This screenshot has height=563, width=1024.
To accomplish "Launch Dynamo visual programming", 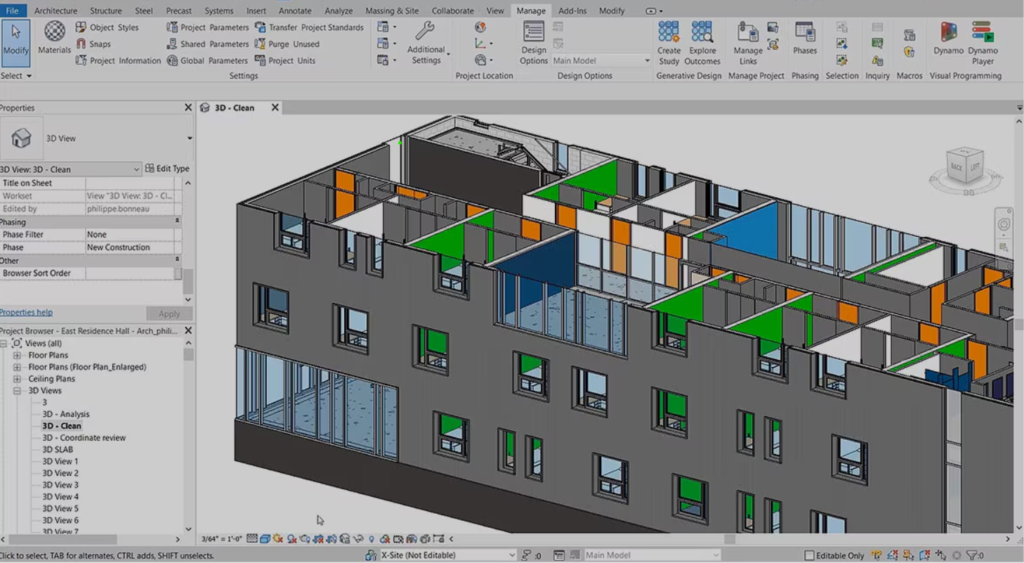I will pos(948,37).
